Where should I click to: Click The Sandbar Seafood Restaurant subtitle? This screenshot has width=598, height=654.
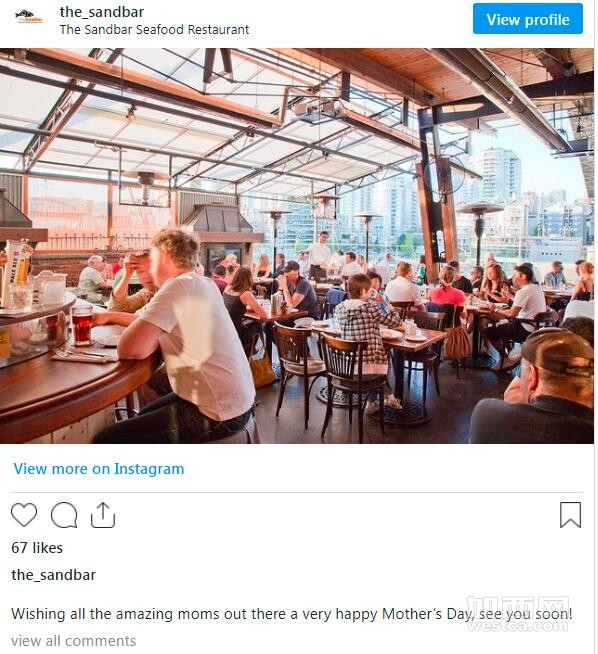click(154, 30)
